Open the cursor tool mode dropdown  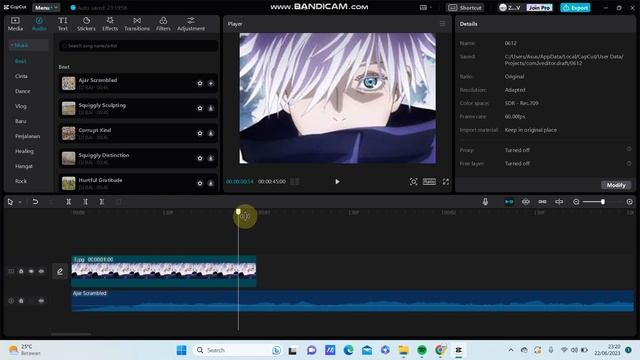pos(20,202)
